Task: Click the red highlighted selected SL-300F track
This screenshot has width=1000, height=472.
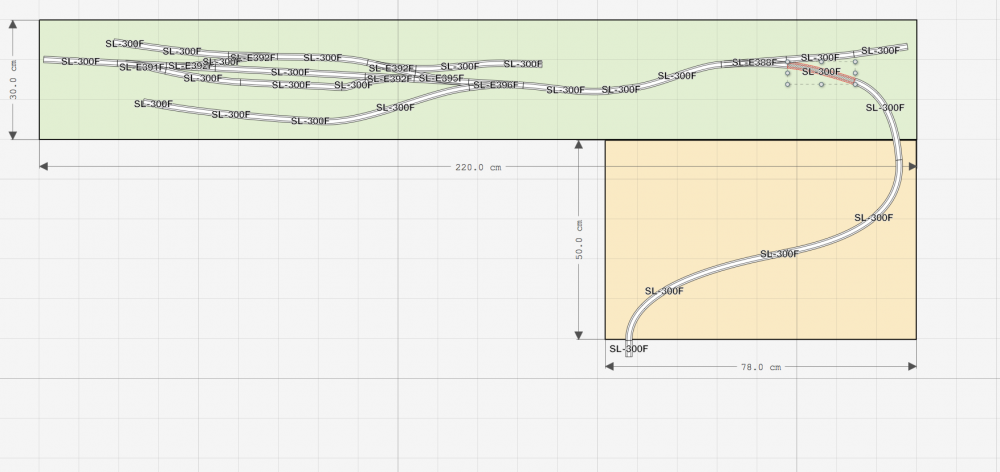Action: 821,72
